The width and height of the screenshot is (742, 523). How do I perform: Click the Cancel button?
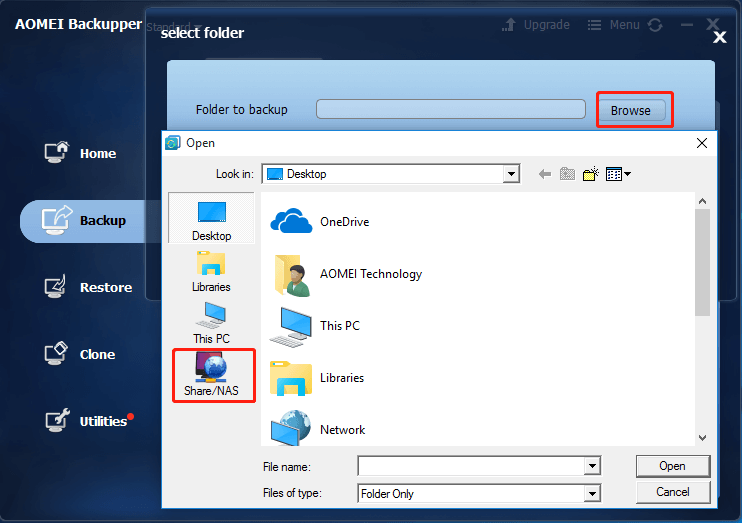point(672,492)
